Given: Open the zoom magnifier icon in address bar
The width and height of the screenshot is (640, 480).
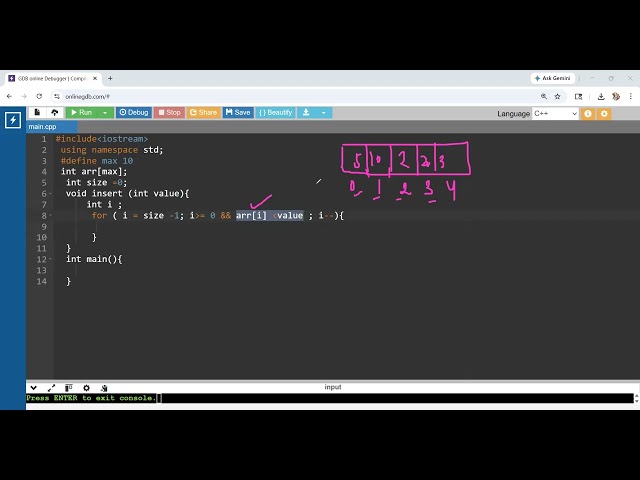Looking at the screenshot, I should click(x=544, y=97).
